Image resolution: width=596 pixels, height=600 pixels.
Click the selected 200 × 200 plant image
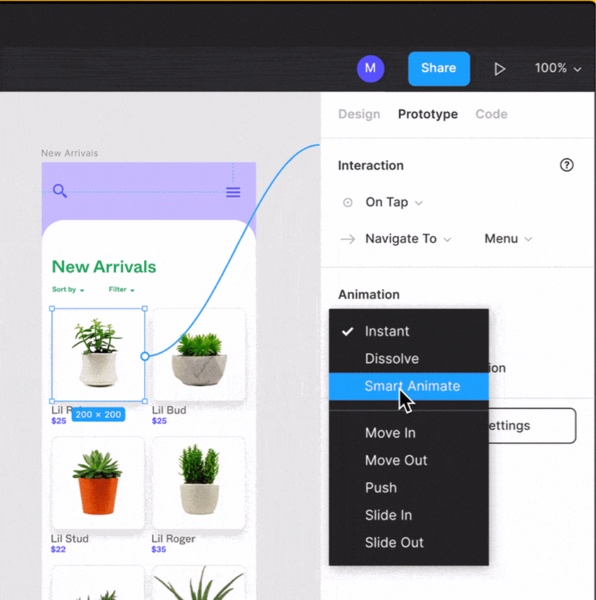coord(98,355)
